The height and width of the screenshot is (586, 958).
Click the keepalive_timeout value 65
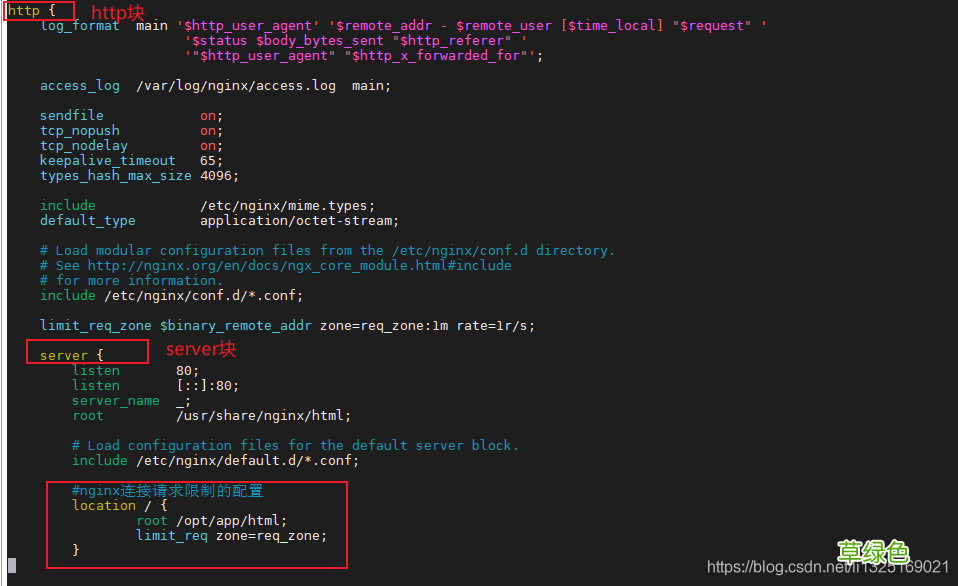(208, 161)
